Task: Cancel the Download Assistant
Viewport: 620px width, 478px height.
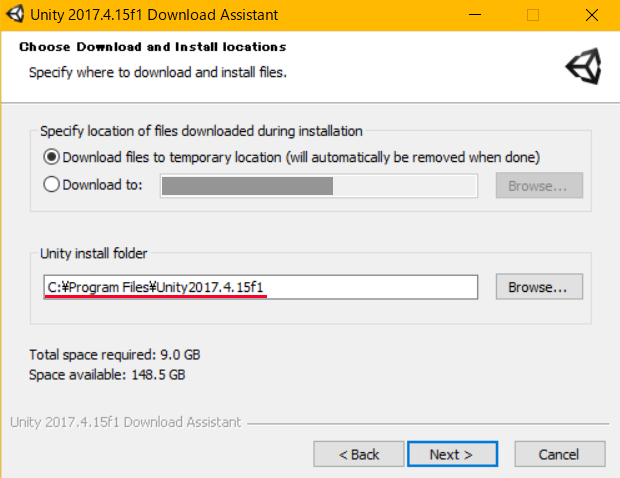Action: click(x=560, y=454)
